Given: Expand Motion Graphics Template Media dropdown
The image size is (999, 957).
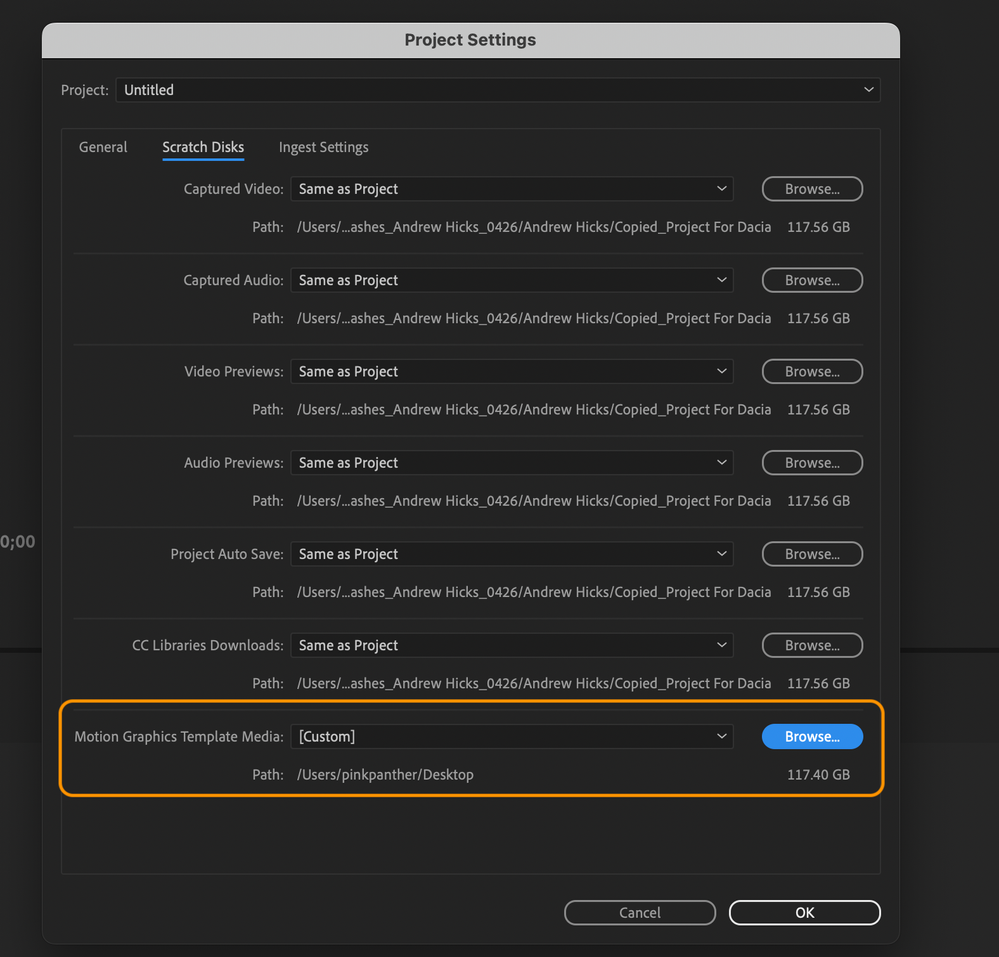Looking at the screenshot, I should tap(512, 737).
